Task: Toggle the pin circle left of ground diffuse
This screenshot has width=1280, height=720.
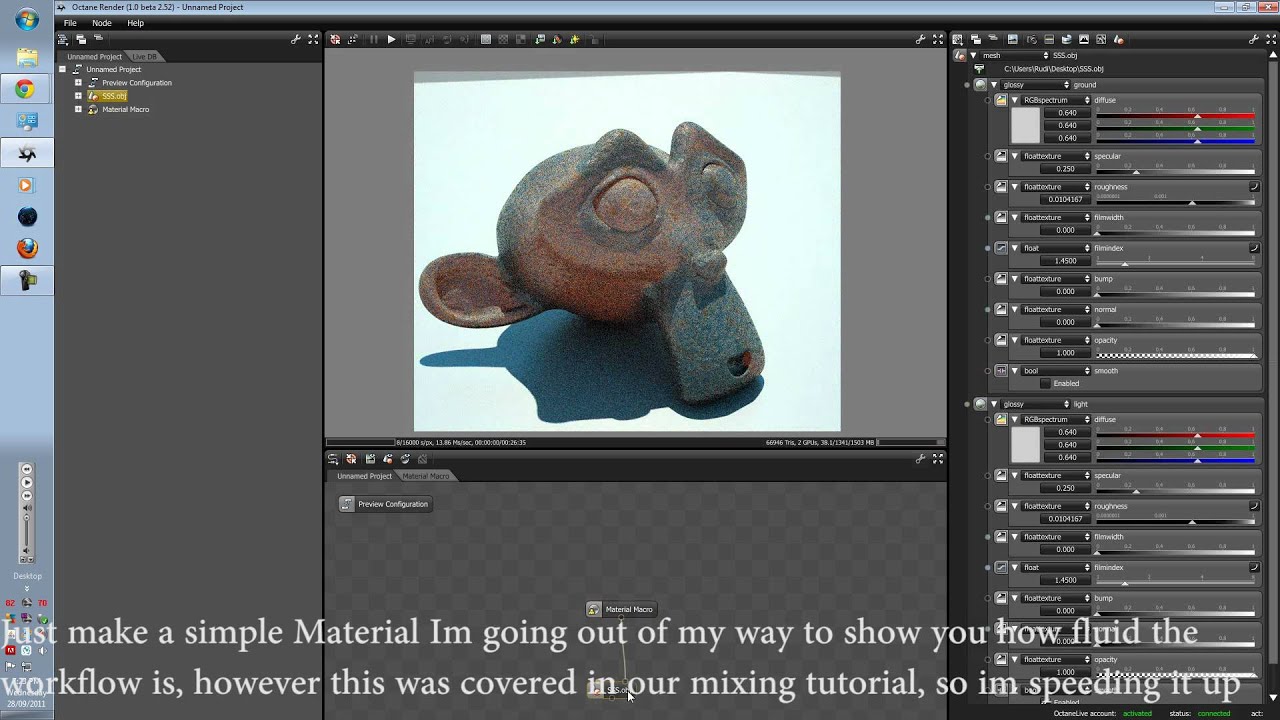Action: tap(988, 100)
